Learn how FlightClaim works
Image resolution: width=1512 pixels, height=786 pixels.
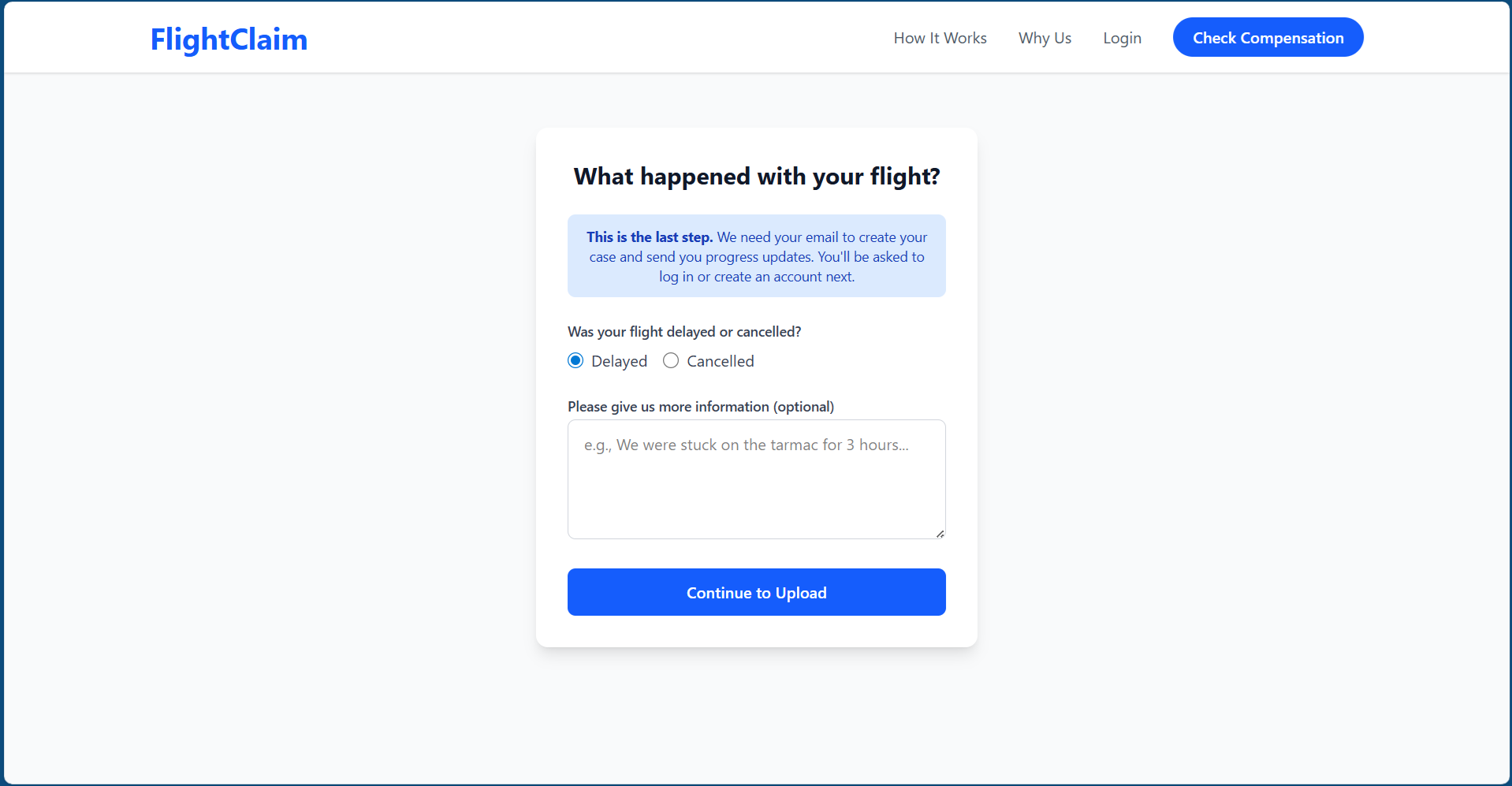pyautogui.click(x=940, y=38)
